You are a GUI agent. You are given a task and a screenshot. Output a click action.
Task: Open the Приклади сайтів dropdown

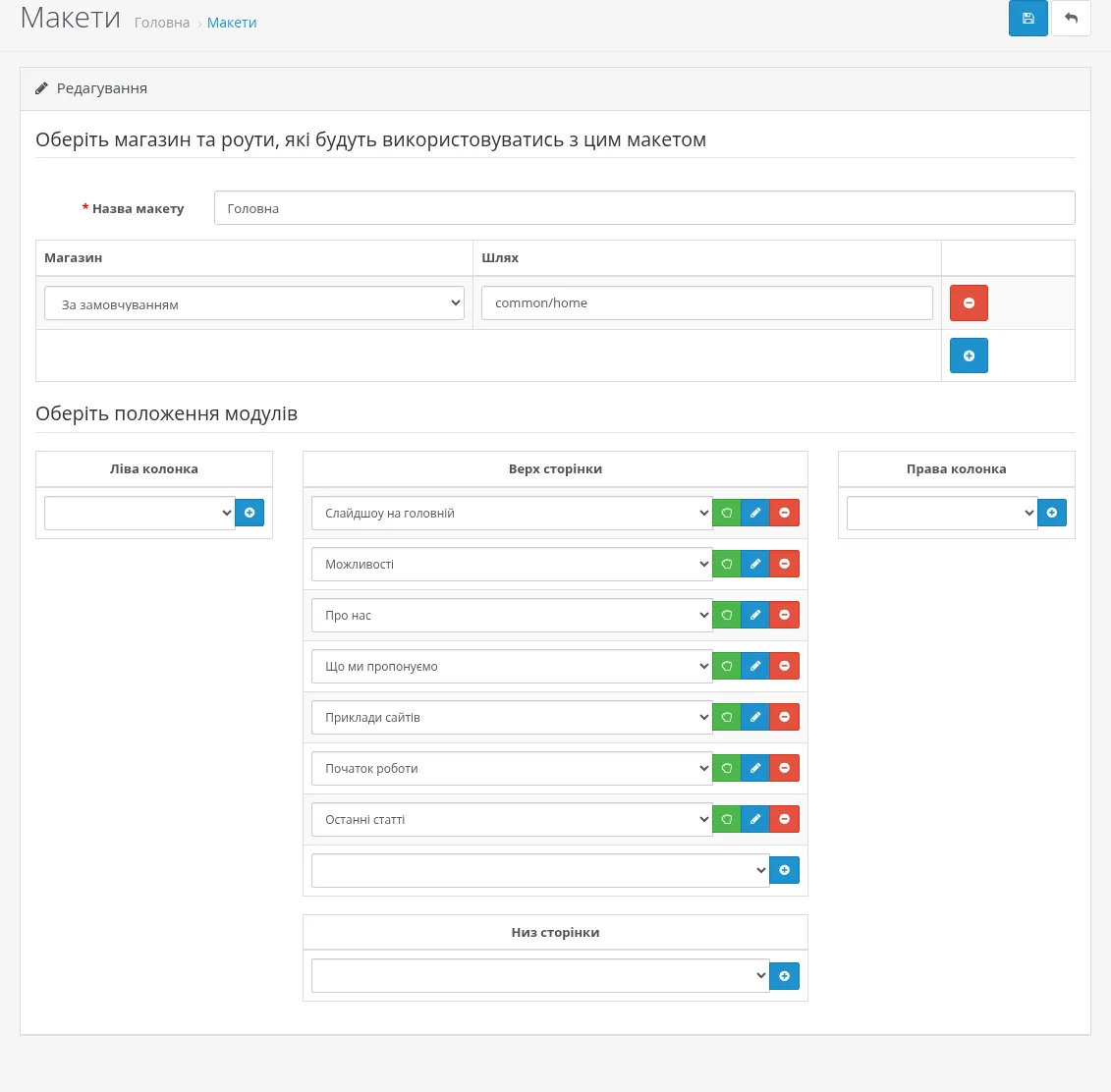512,717
